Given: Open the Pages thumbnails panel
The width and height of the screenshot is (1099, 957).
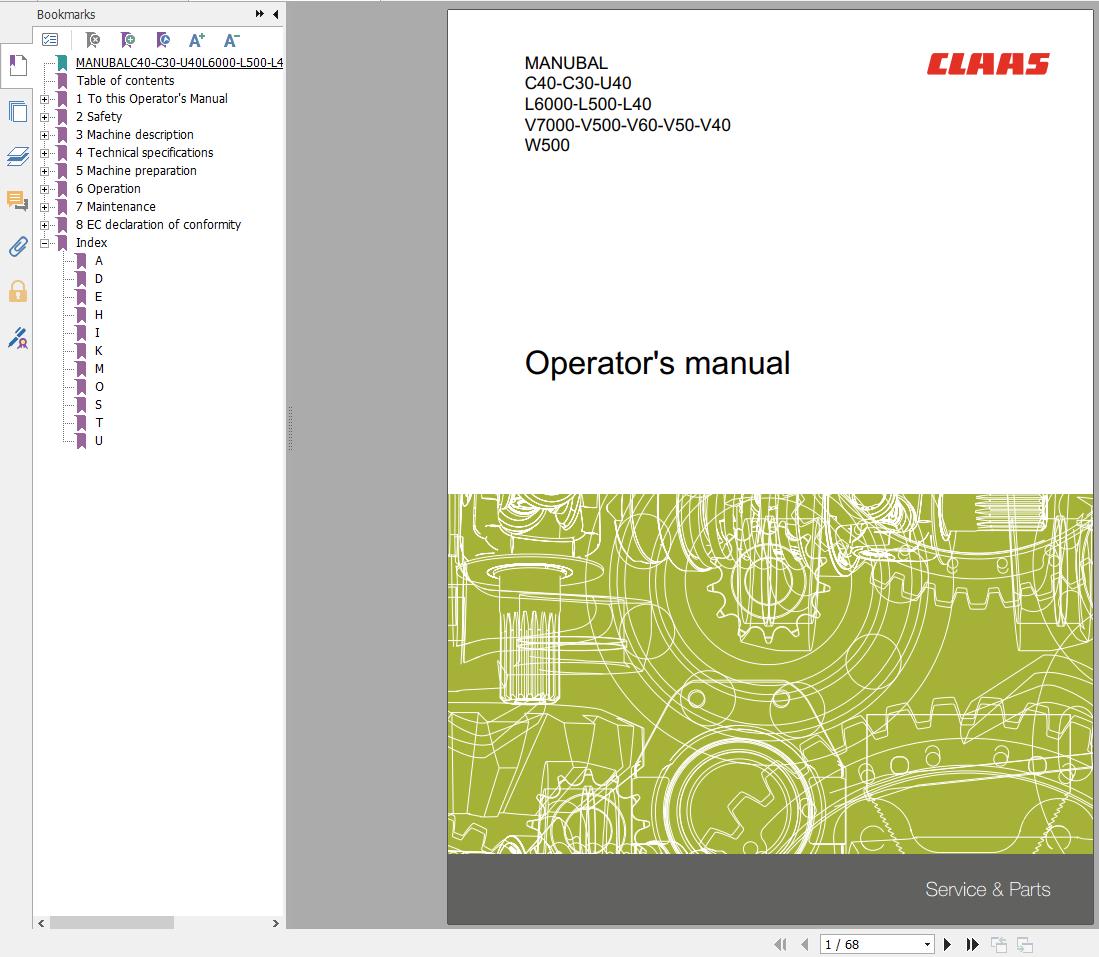Looking at the screenshot, I should tap(17, 111).
